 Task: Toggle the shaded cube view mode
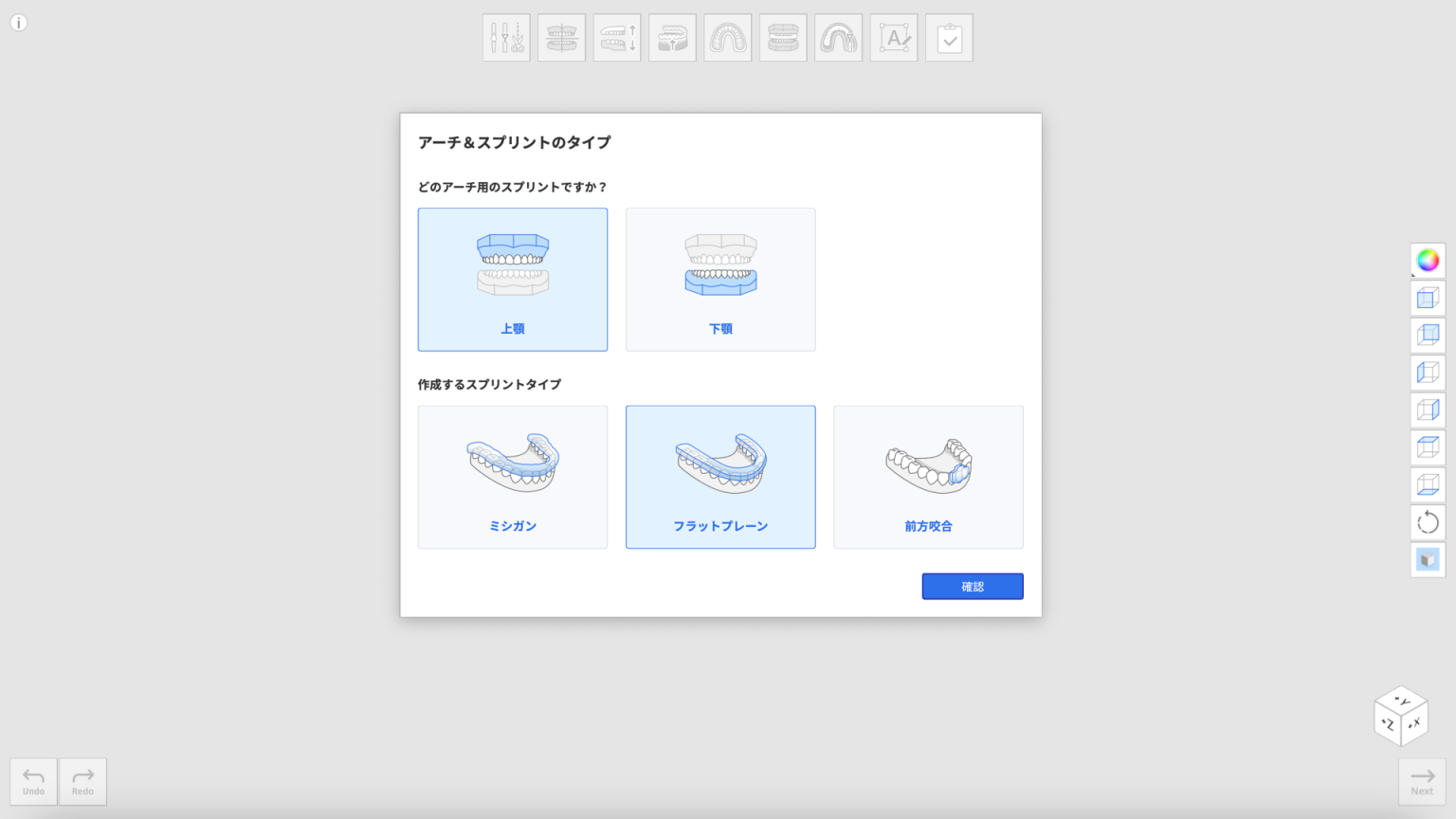click(x=1427, y=559)
